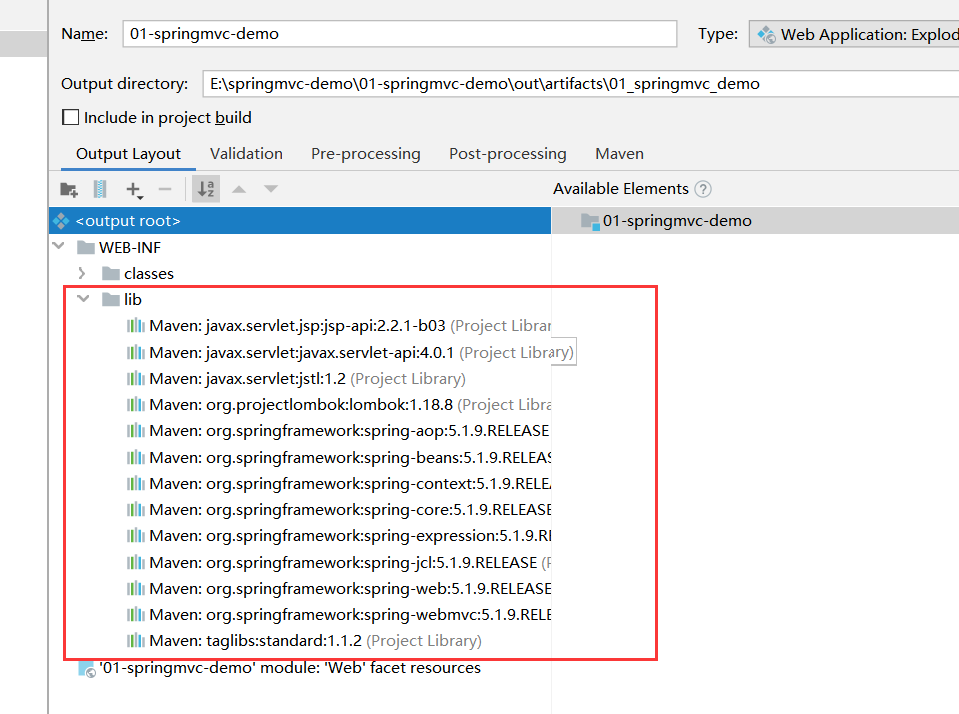Click library icon for spring-core:5.1.9.RELEASE

(x=136, y=510)
